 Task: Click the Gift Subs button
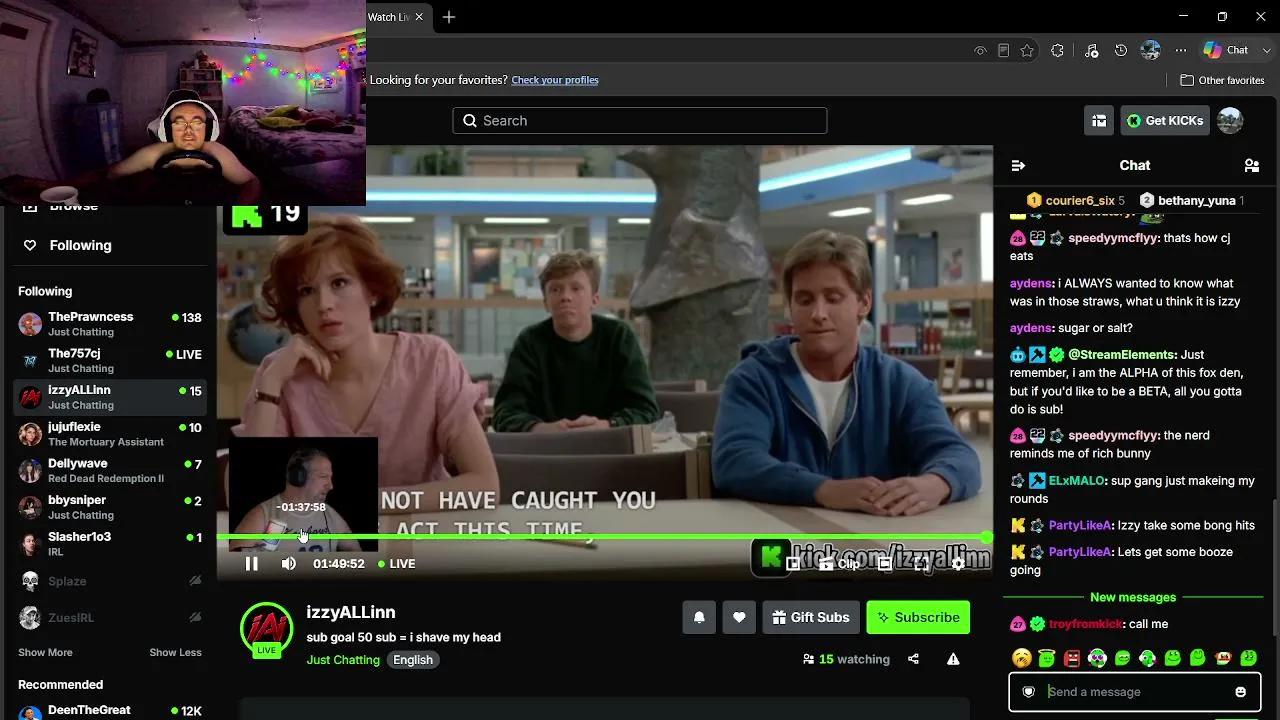pos(811,617)
